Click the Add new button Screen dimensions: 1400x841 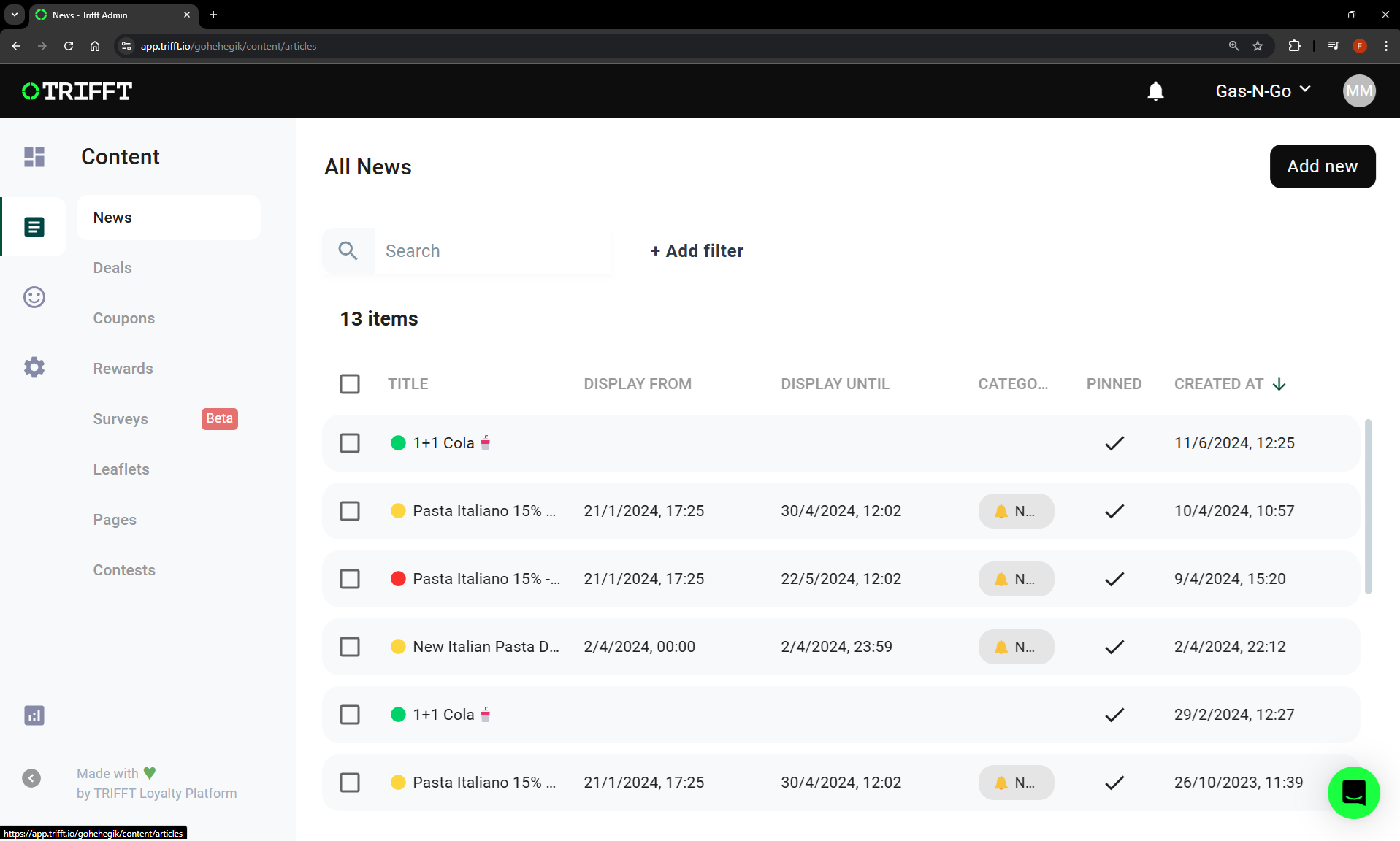coord(1322,166)
